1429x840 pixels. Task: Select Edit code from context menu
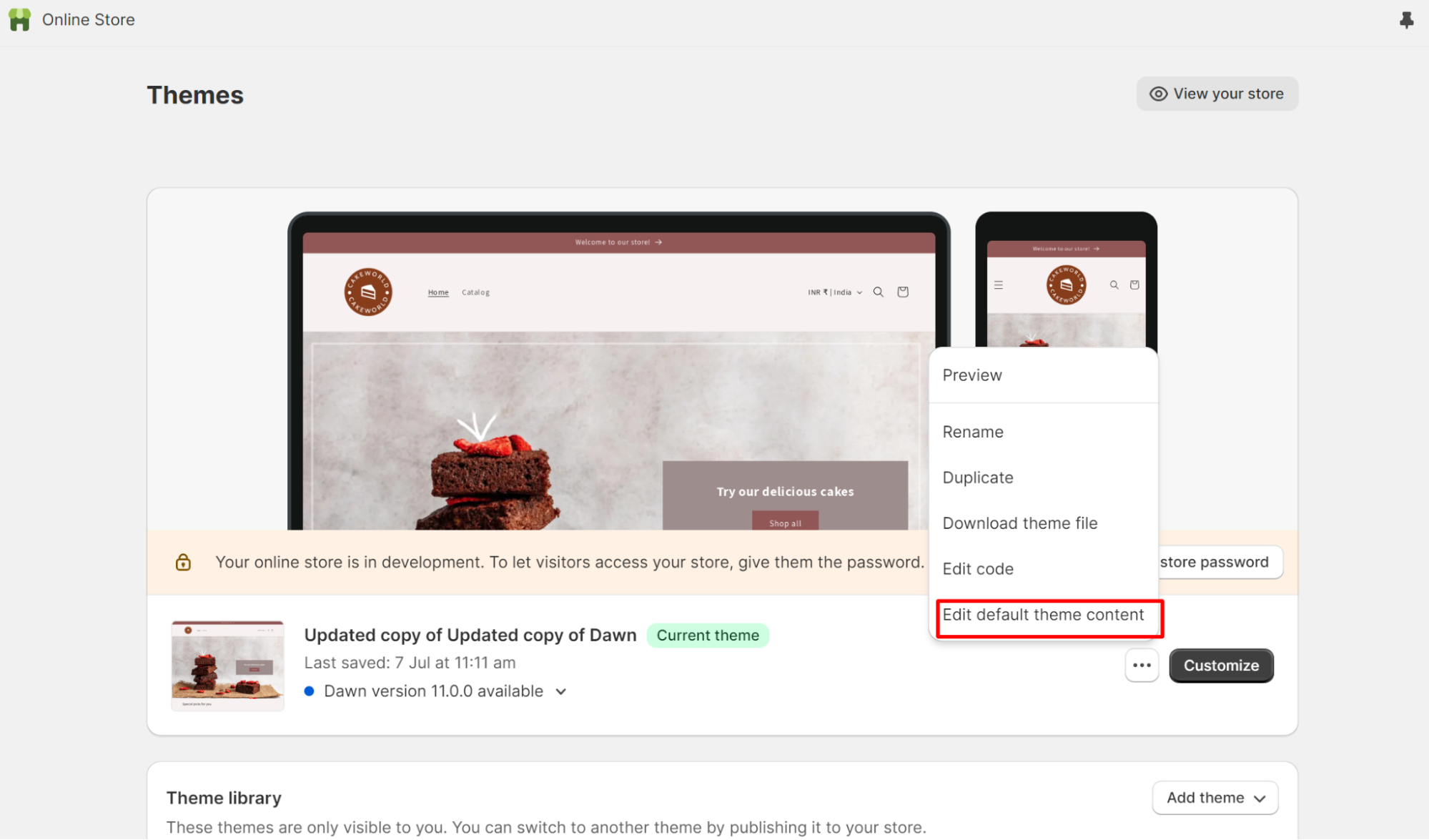(978, 568)
